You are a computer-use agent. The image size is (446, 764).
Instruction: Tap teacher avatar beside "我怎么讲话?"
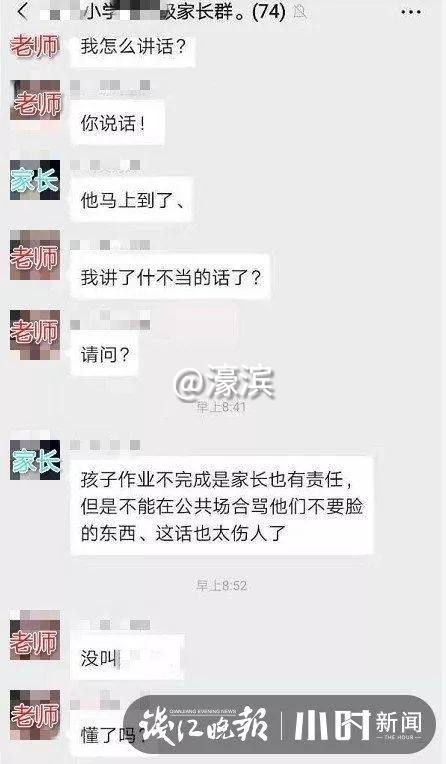(35, 46)
